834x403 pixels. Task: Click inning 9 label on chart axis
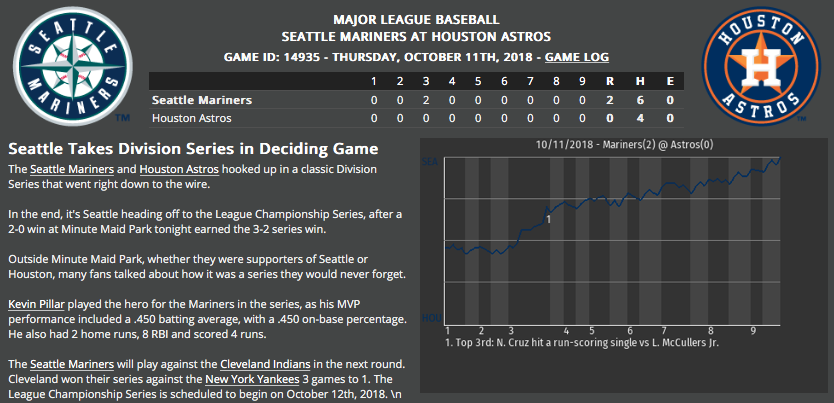point(752,329)
